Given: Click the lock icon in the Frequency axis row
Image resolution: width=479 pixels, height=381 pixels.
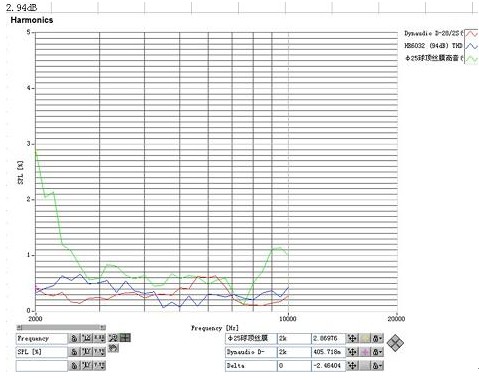Looking at the screenshot, I should pos(74,339).
